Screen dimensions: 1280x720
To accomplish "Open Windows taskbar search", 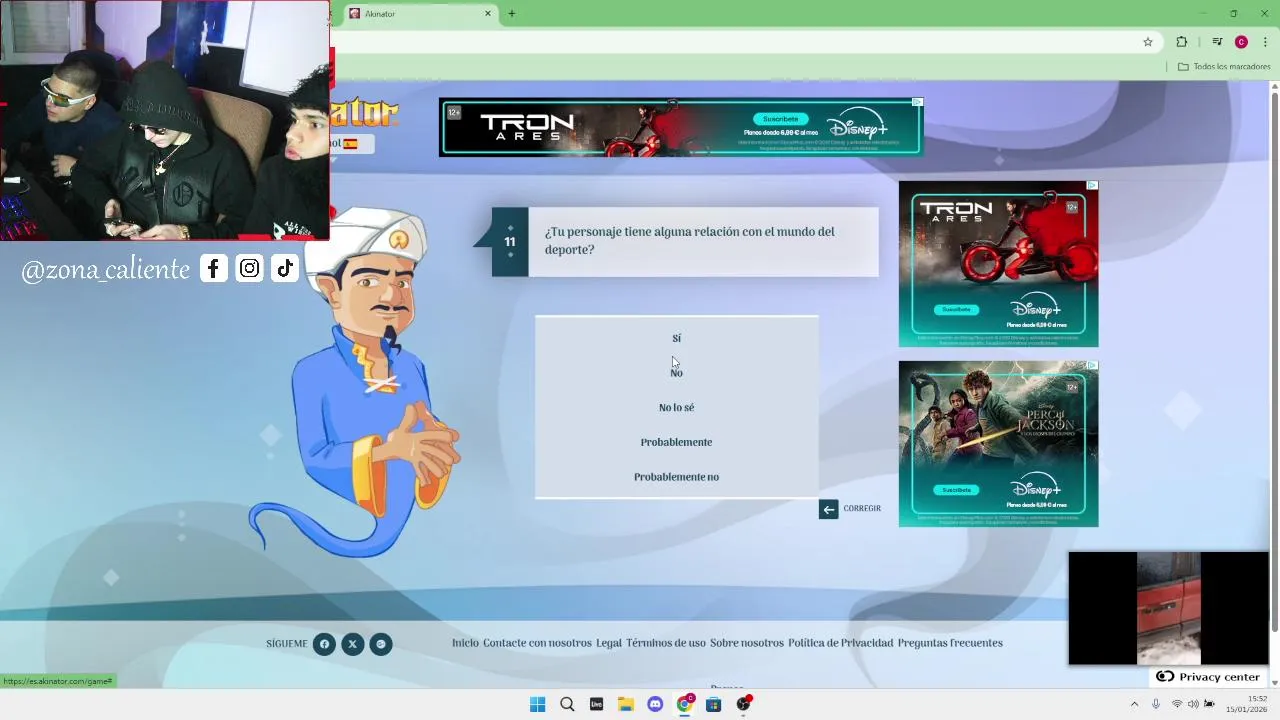I will pos(567,704).
